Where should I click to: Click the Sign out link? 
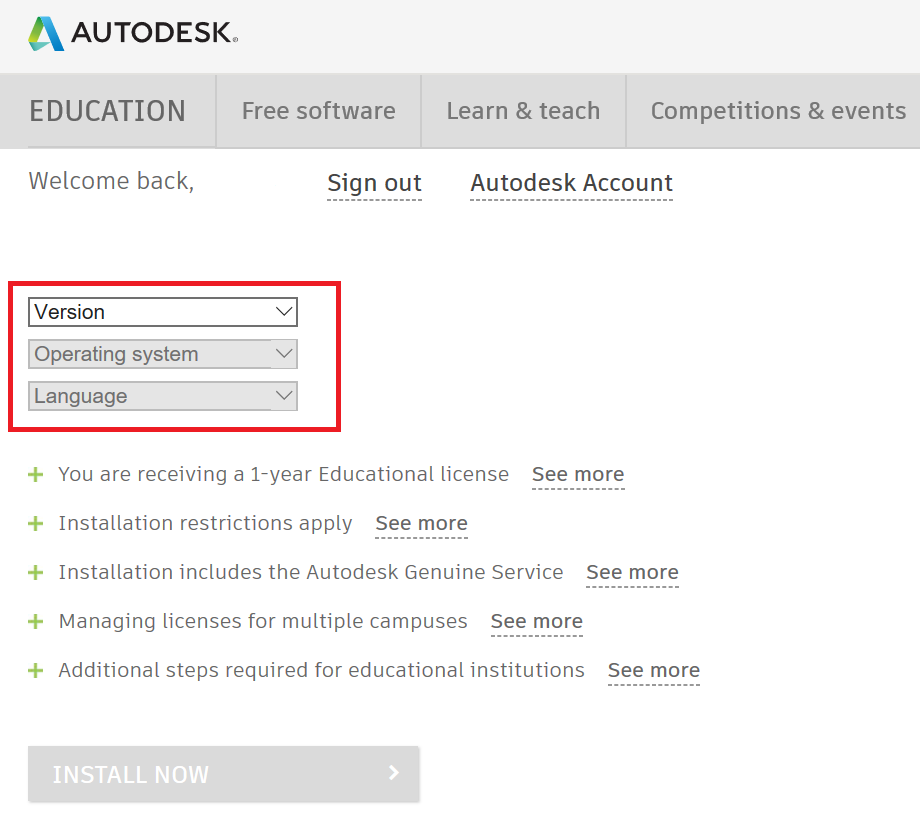pyautogui.click(x=374, y=184)
